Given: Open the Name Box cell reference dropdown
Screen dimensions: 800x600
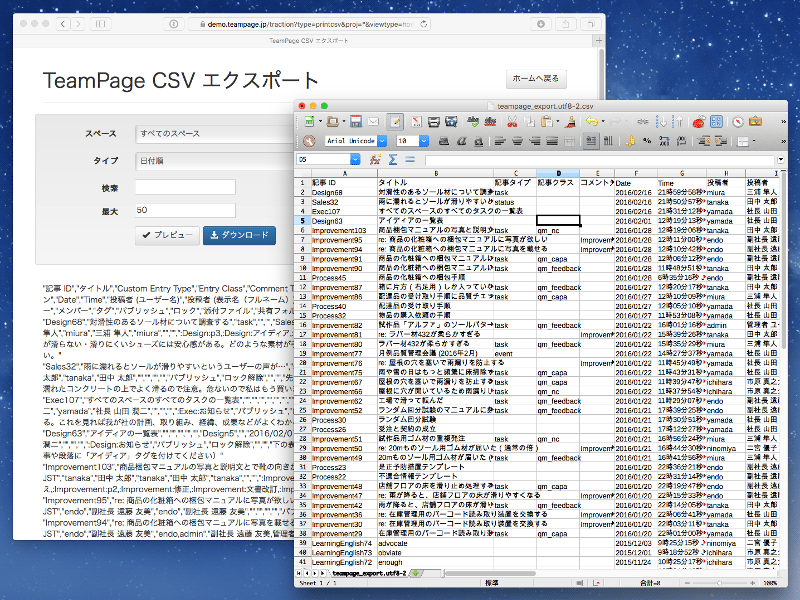Looking at the screenshot, I should tap(355, 160).
